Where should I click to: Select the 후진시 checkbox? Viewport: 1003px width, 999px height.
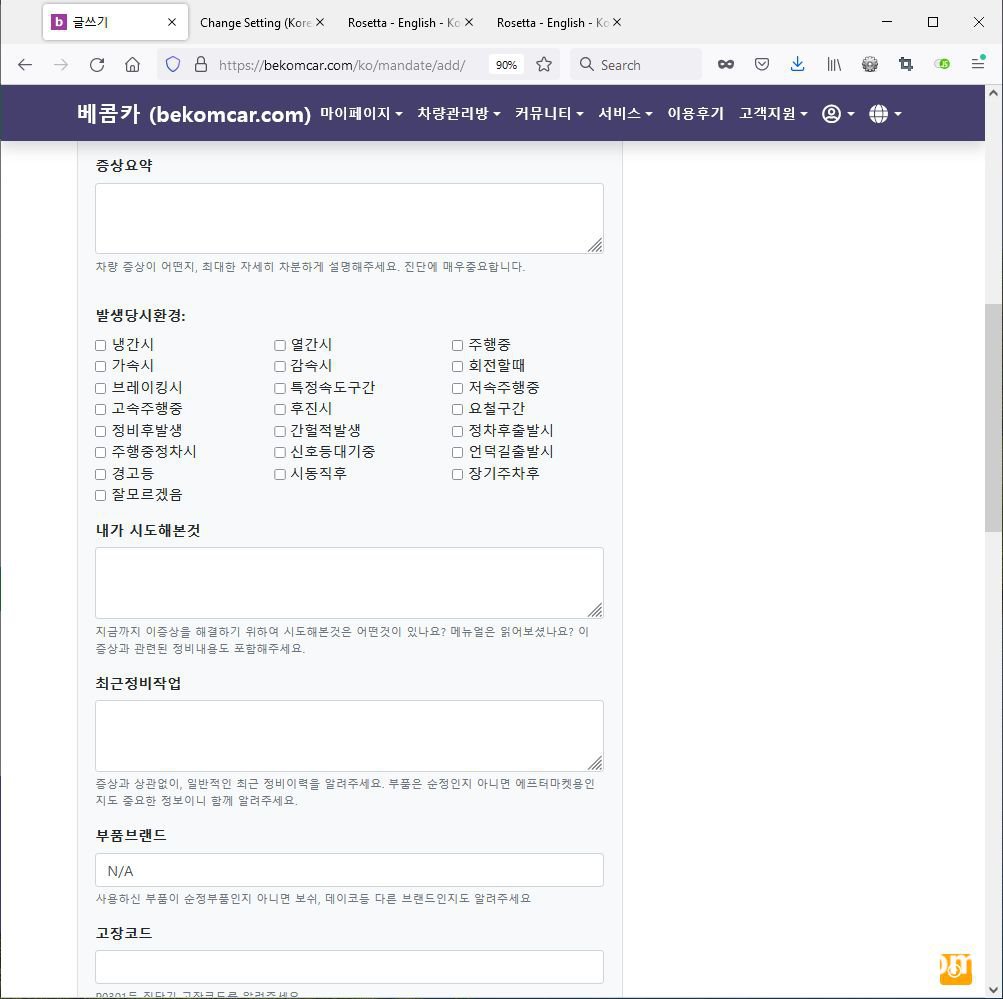280,409
